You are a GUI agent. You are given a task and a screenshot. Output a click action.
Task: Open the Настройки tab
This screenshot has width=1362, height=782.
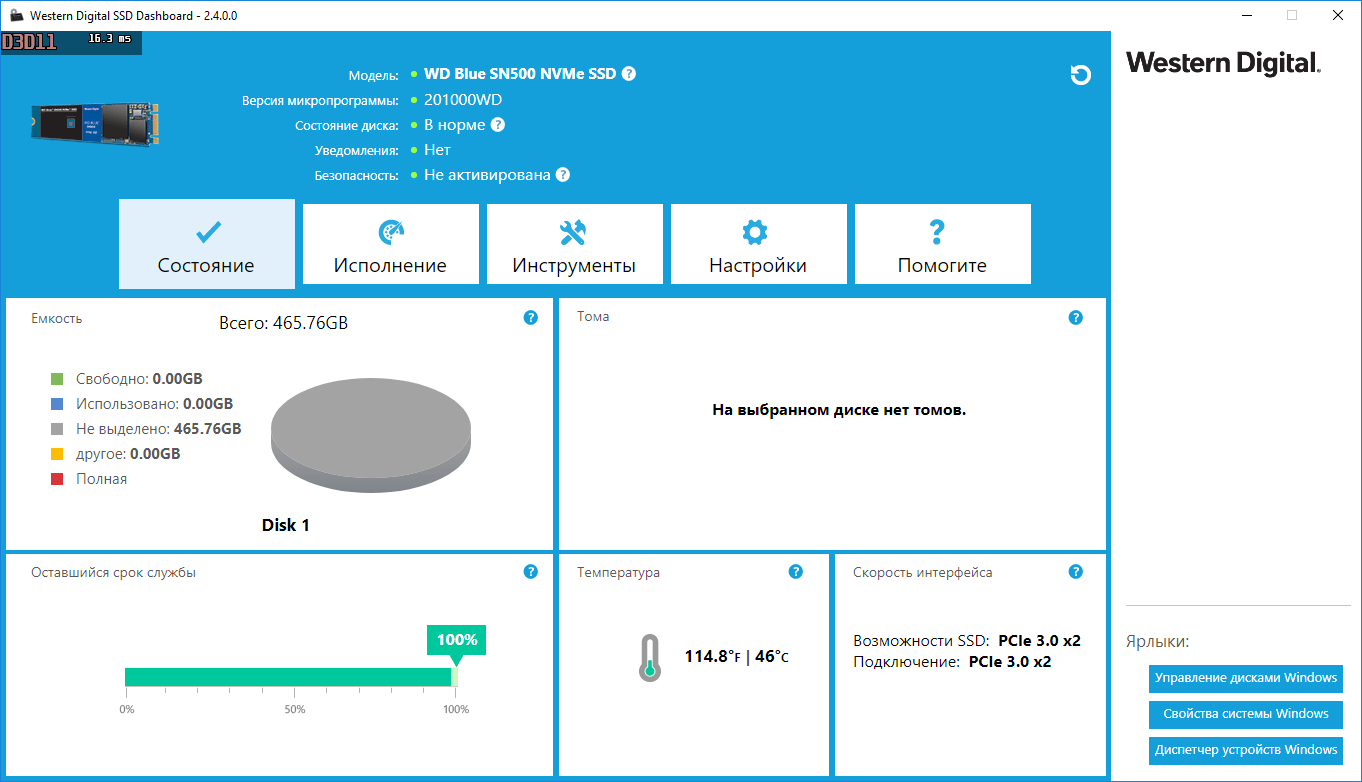(x=758, y=245)
